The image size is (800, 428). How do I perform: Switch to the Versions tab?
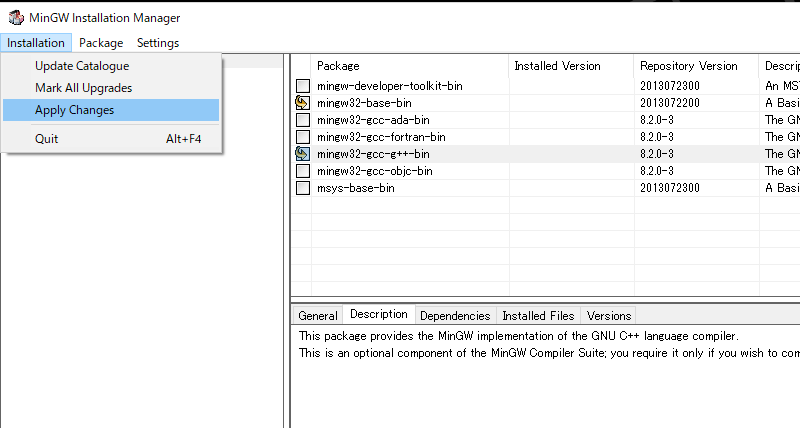click(x=609, y=316)
